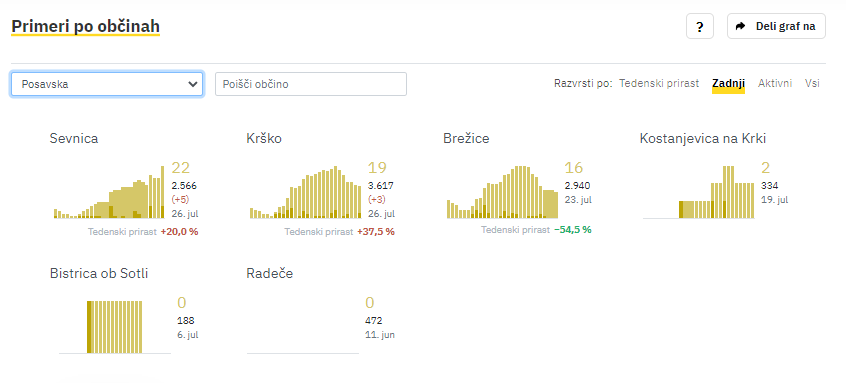Sort municipalities by Aktivni
Image resolution: width=846 pixels, height=383 pixels.
[x=775, y=83]
